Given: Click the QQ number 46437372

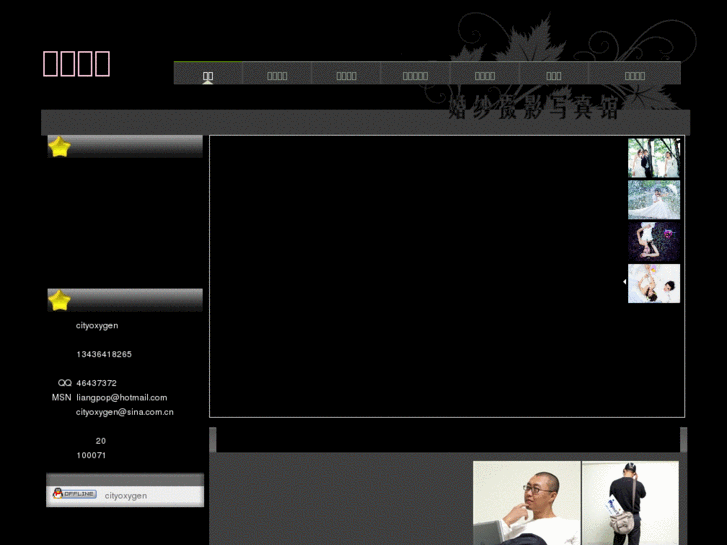Looking at the screenshot, I should point(96,383).
